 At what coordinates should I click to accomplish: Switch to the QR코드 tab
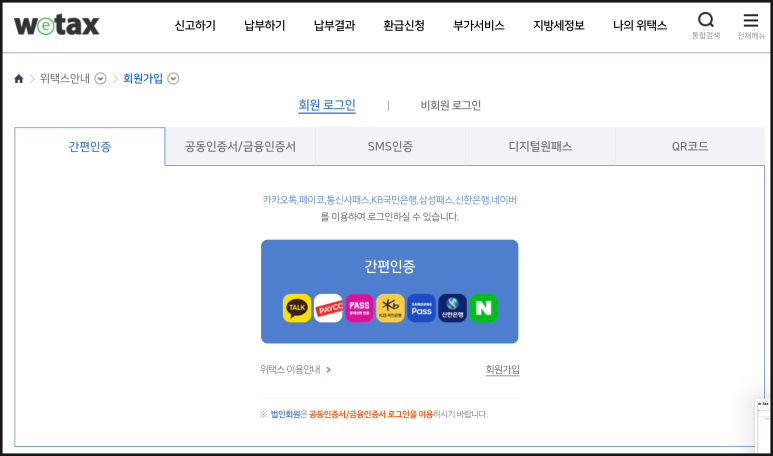690,146
